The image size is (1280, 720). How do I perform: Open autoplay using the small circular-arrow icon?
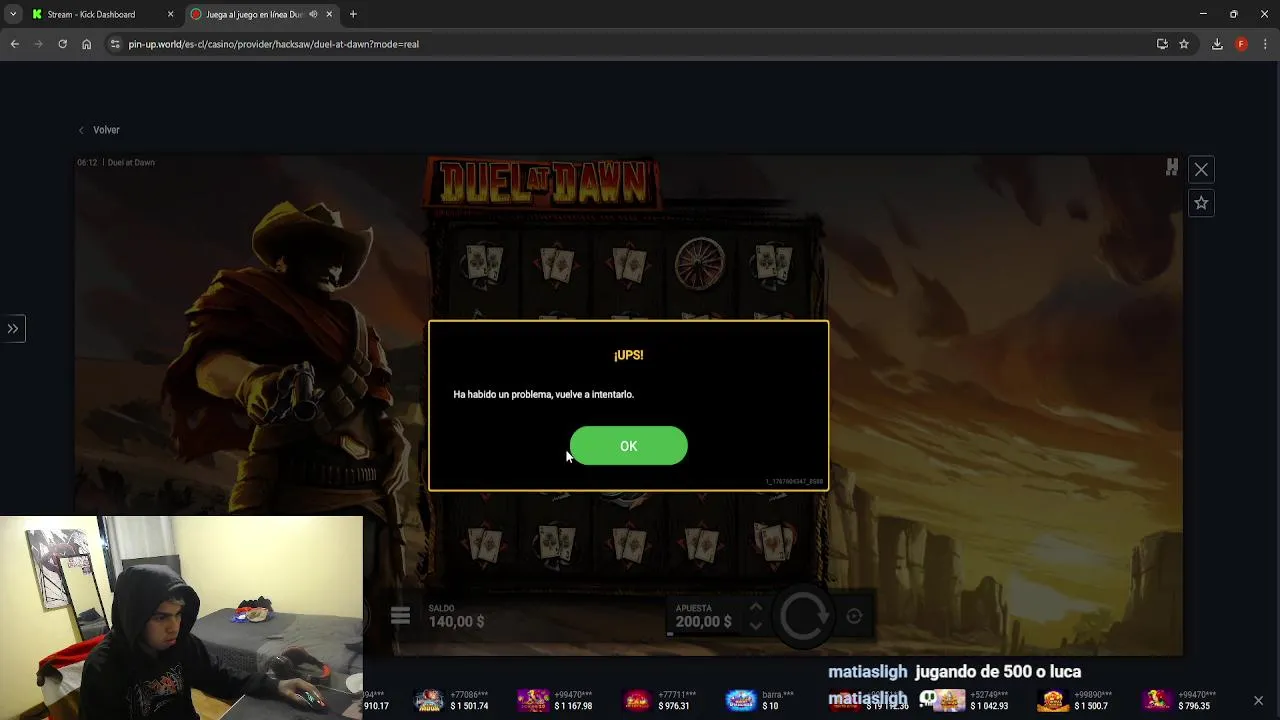click(854, 617)
